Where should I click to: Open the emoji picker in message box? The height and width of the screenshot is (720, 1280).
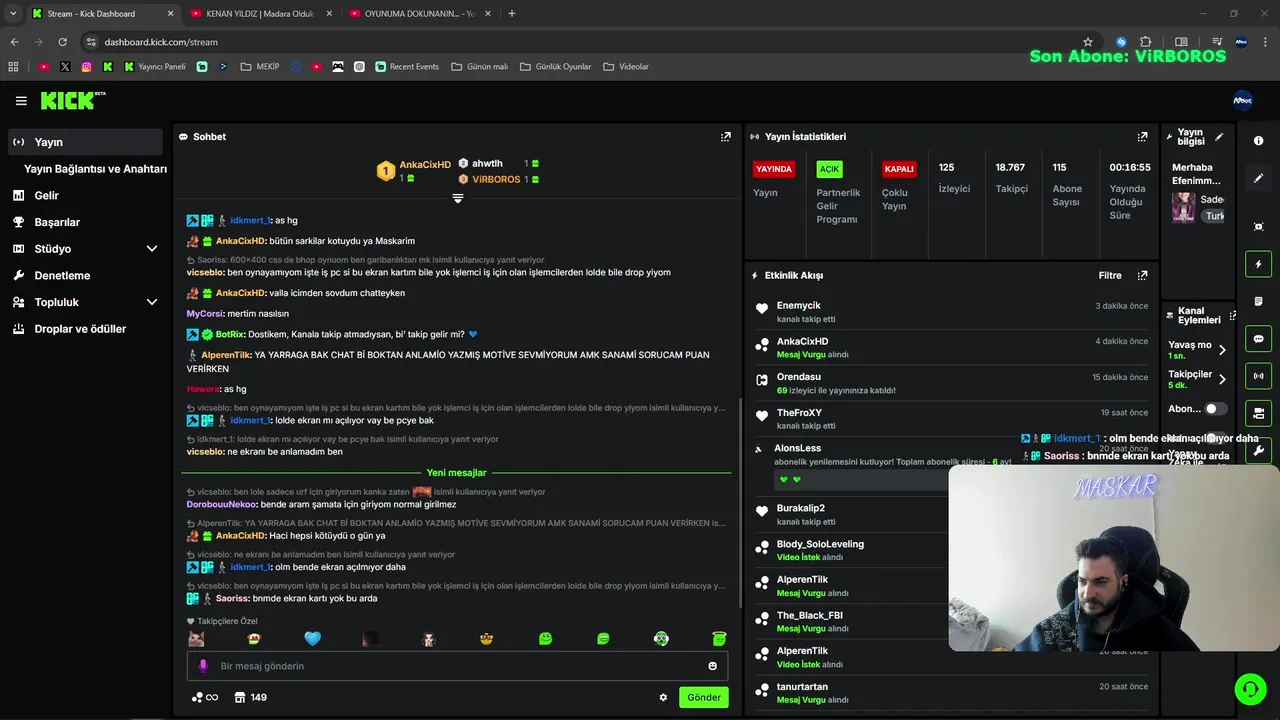tap(713, 666)
